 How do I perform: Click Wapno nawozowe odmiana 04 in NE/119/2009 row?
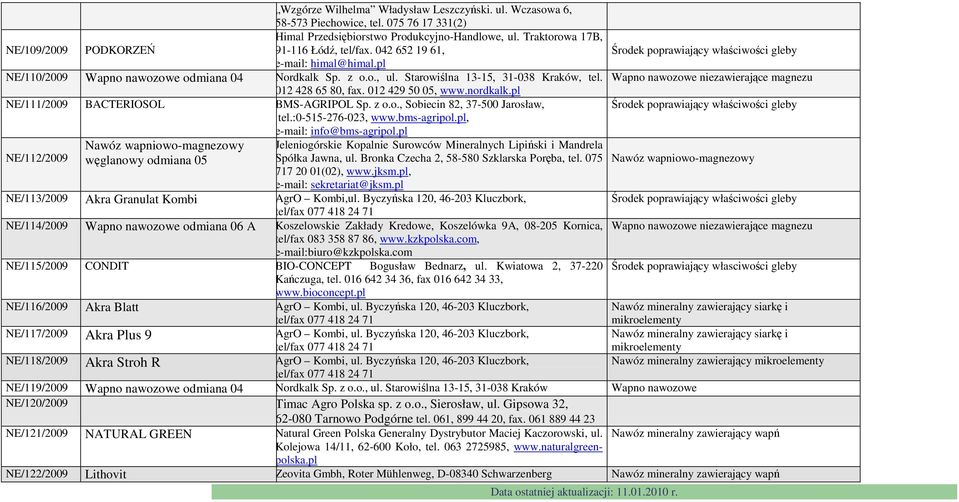tap(164, 389)
